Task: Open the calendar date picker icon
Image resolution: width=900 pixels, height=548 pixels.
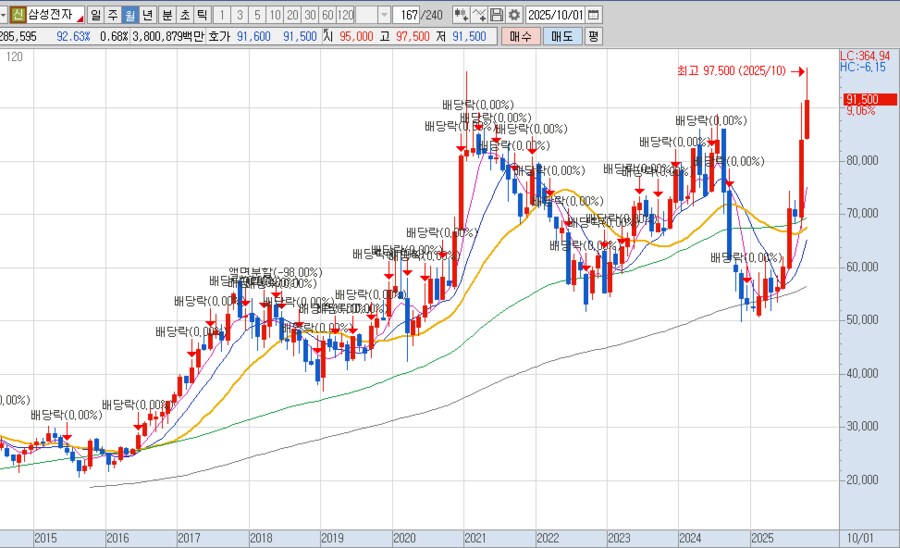Action: (594, 15)
